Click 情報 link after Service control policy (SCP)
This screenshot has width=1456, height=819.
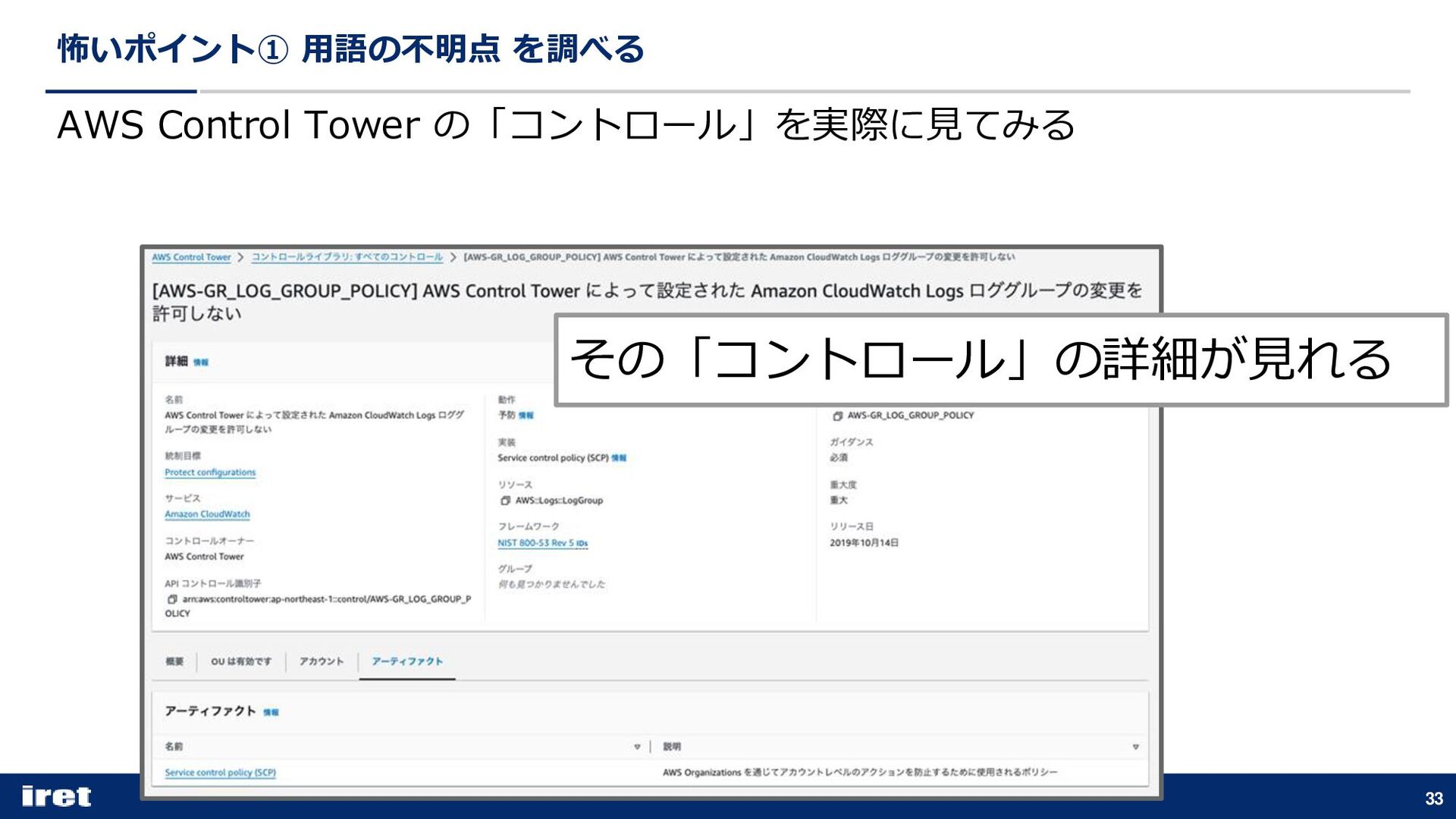coord(620,458)
